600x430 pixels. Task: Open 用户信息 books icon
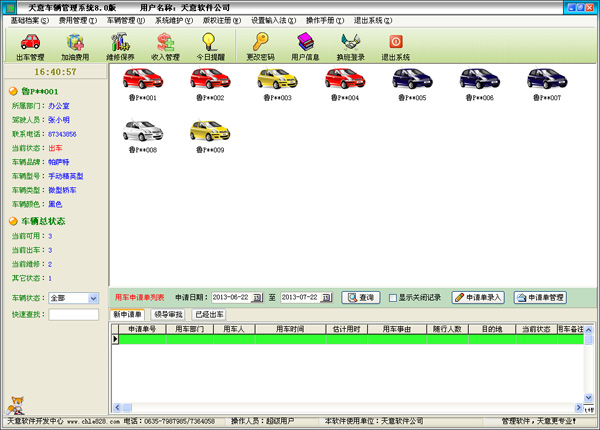coord(305,46)
